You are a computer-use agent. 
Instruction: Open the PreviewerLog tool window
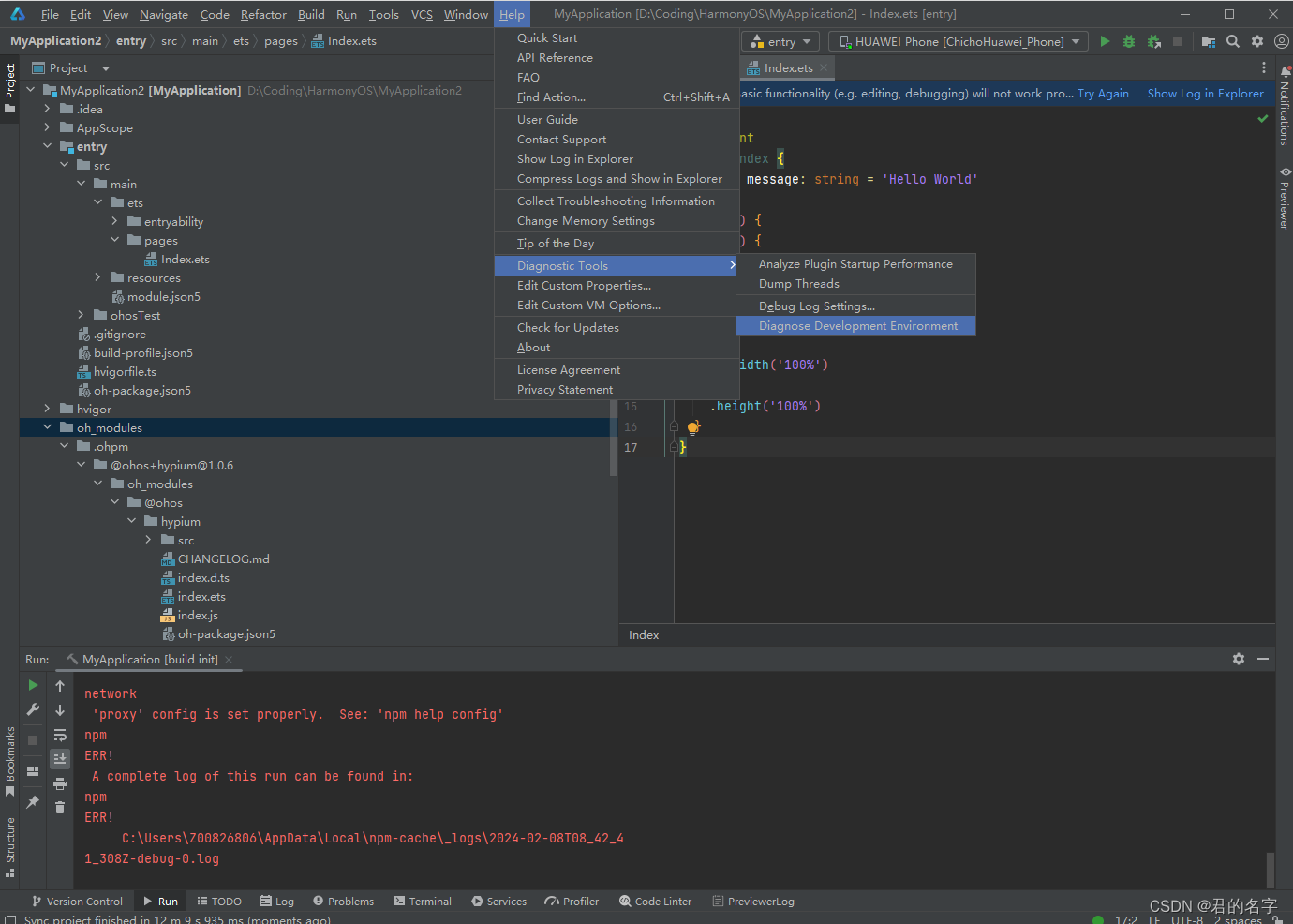753,902
